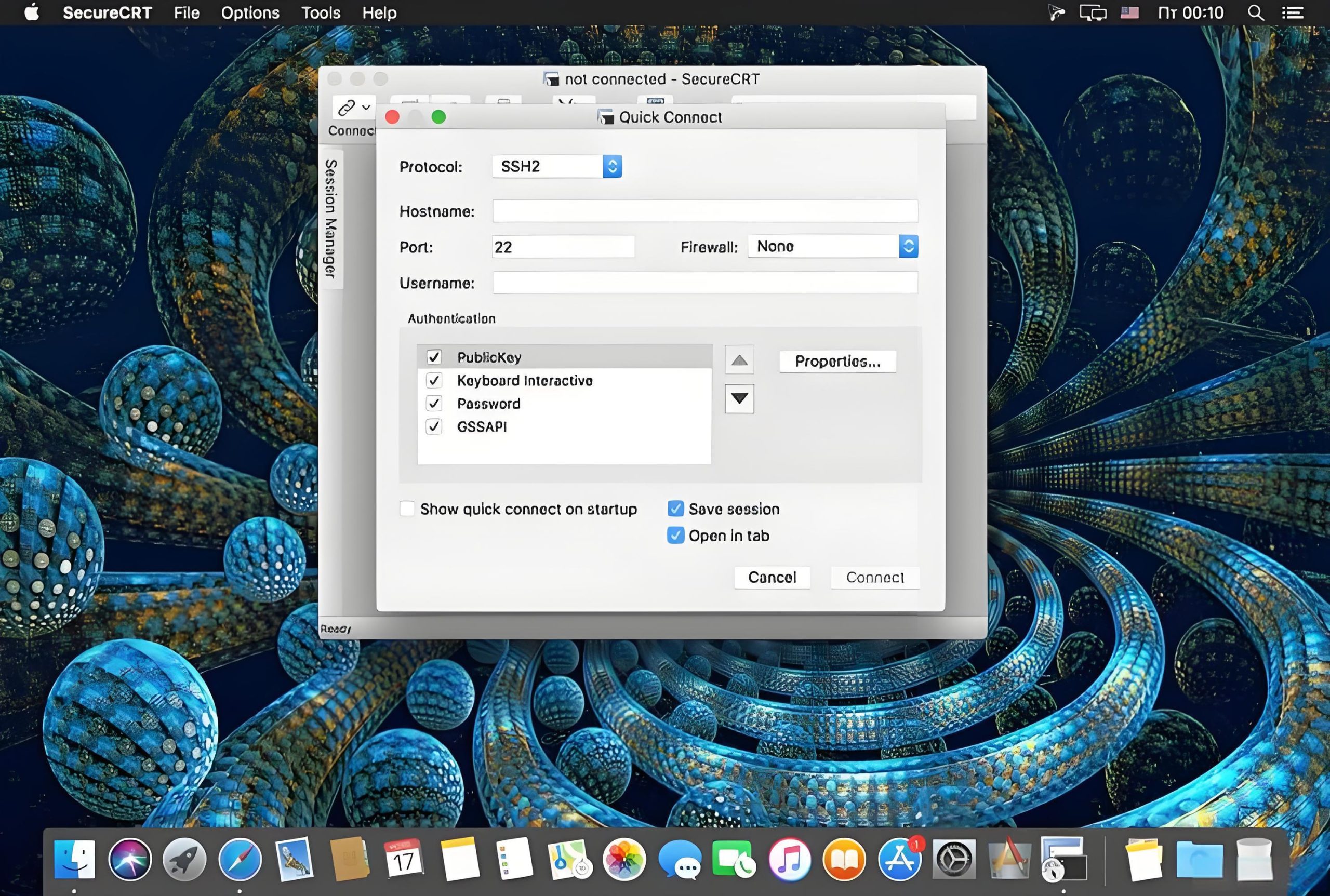Move authentication method down with arrow
The height and width of the screenshot is (896, 1330).
tap(739, 398)
